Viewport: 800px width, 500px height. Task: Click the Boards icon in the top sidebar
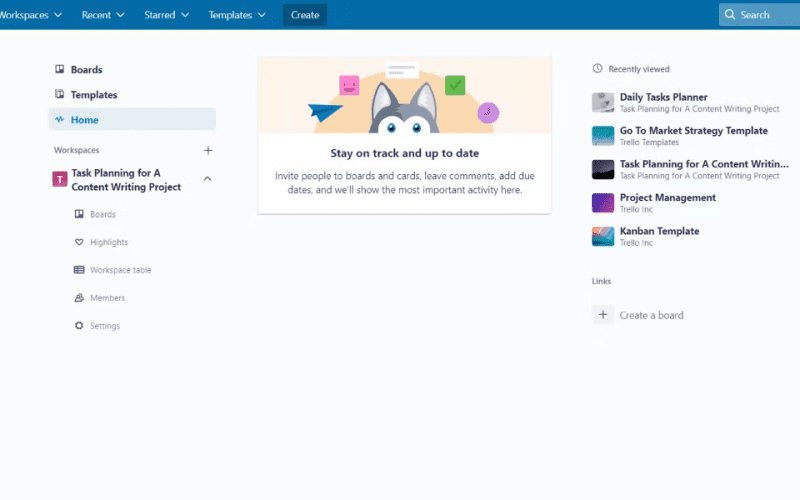[60, 69]
